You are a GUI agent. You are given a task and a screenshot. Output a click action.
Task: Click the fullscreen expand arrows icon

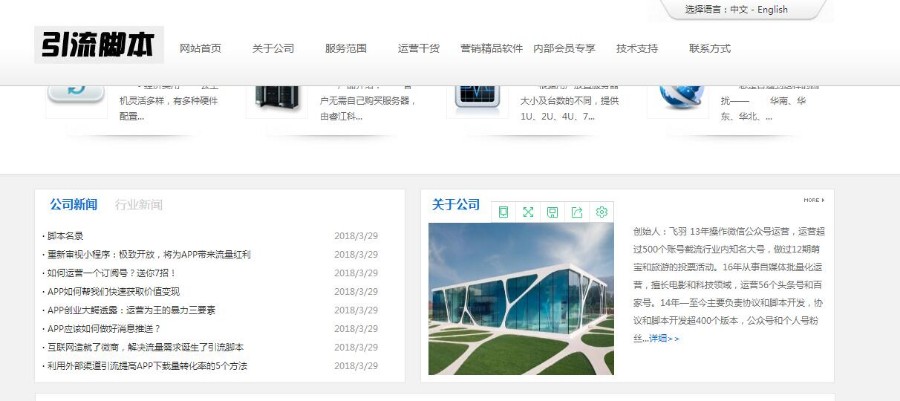[x=528, y=212]
